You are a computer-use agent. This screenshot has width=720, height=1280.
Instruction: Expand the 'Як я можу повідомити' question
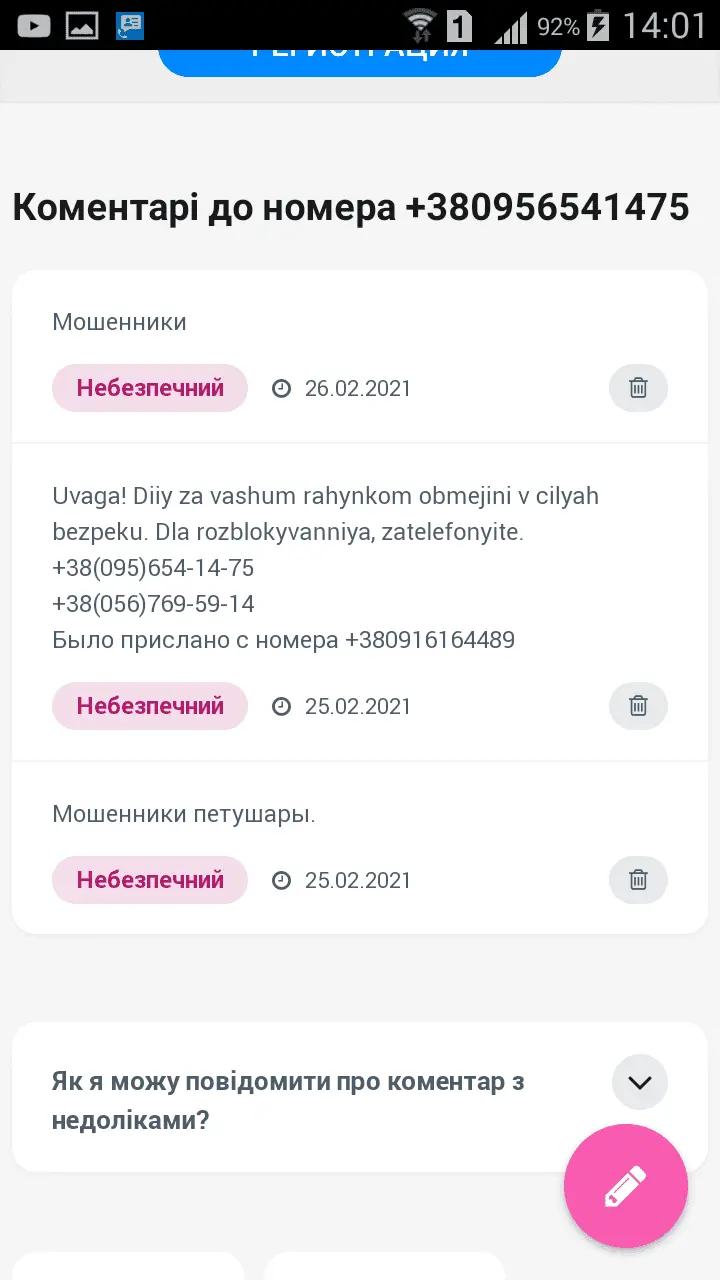point(640,1082)
